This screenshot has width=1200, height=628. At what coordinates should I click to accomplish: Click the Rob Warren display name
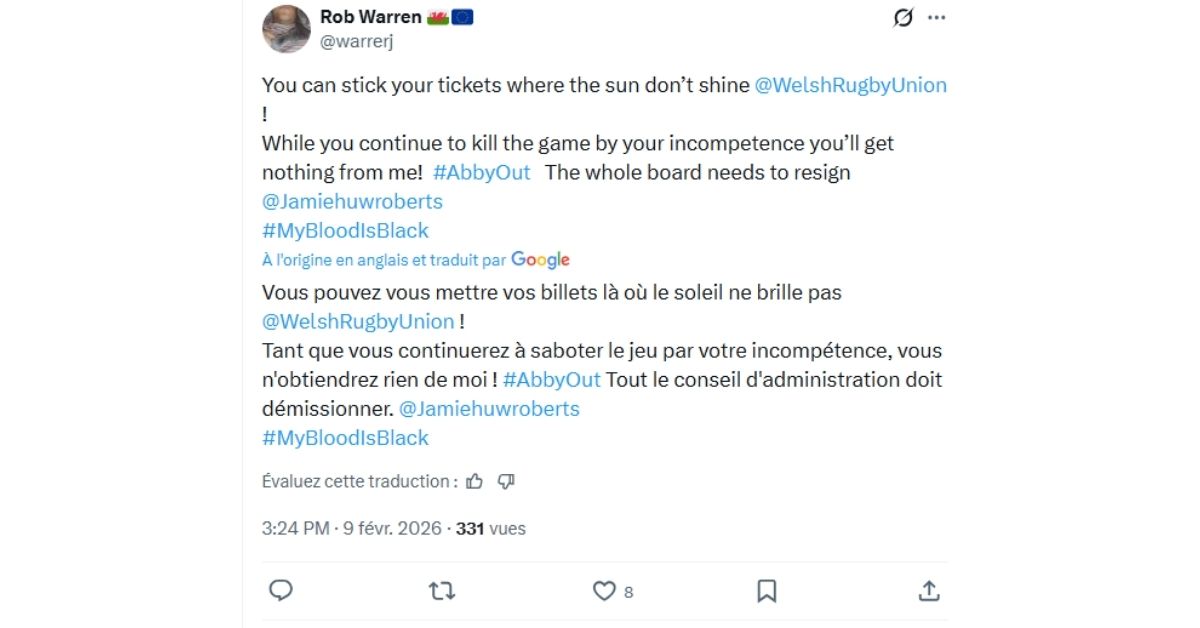click(370, 17)
